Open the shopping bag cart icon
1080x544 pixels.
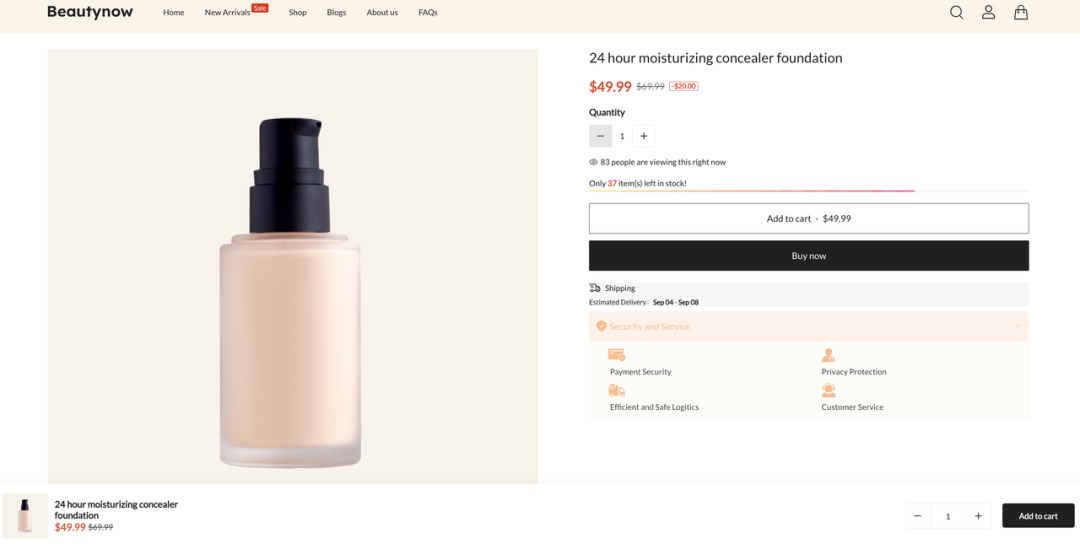point(1020,12)
